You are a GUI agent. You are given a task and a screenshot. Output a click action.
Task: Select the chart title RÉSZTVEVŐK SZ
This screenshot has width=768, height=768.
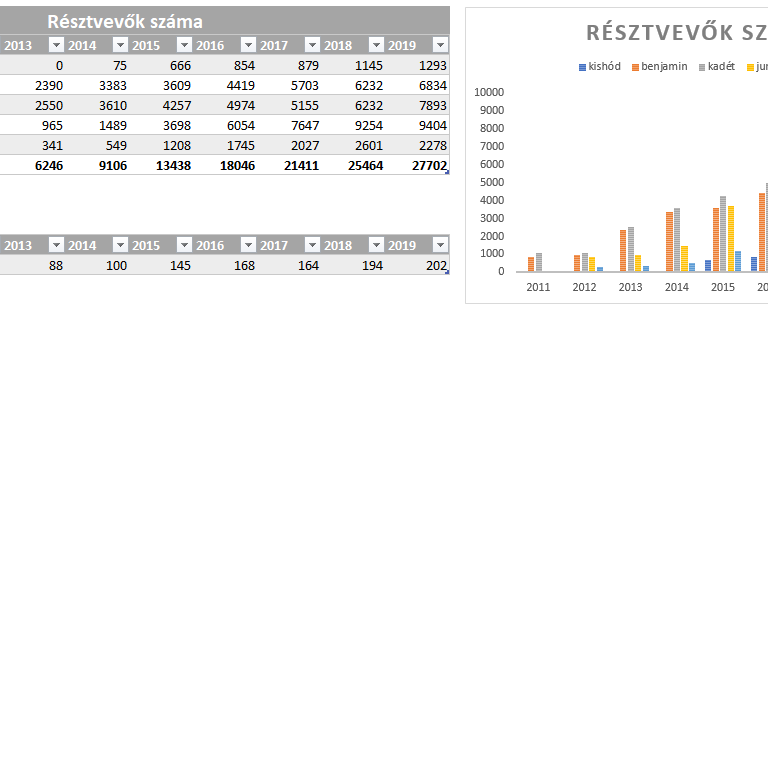[x=676, y=32]
